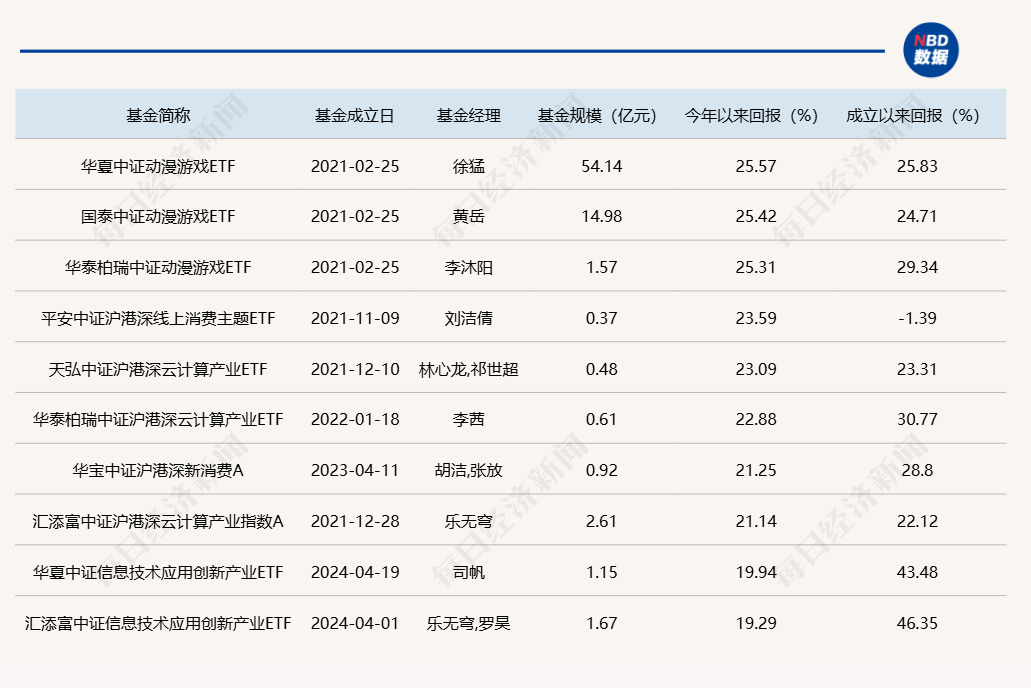Select manager name 李沐阳
The image size is (1031, 688).
click(469, 268)
